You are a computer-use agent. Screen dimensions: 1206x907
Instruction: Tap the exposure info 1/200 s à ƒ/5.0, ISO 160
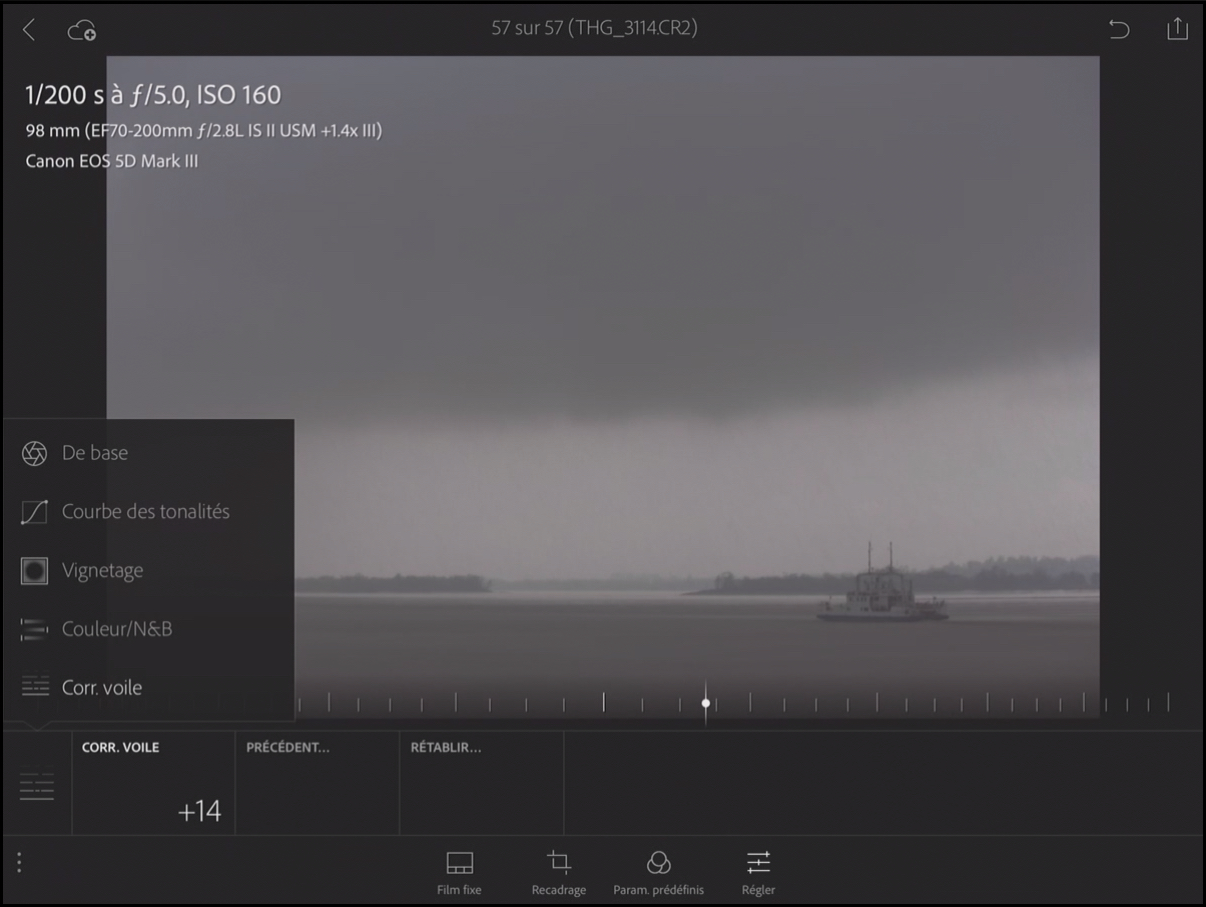153,95
